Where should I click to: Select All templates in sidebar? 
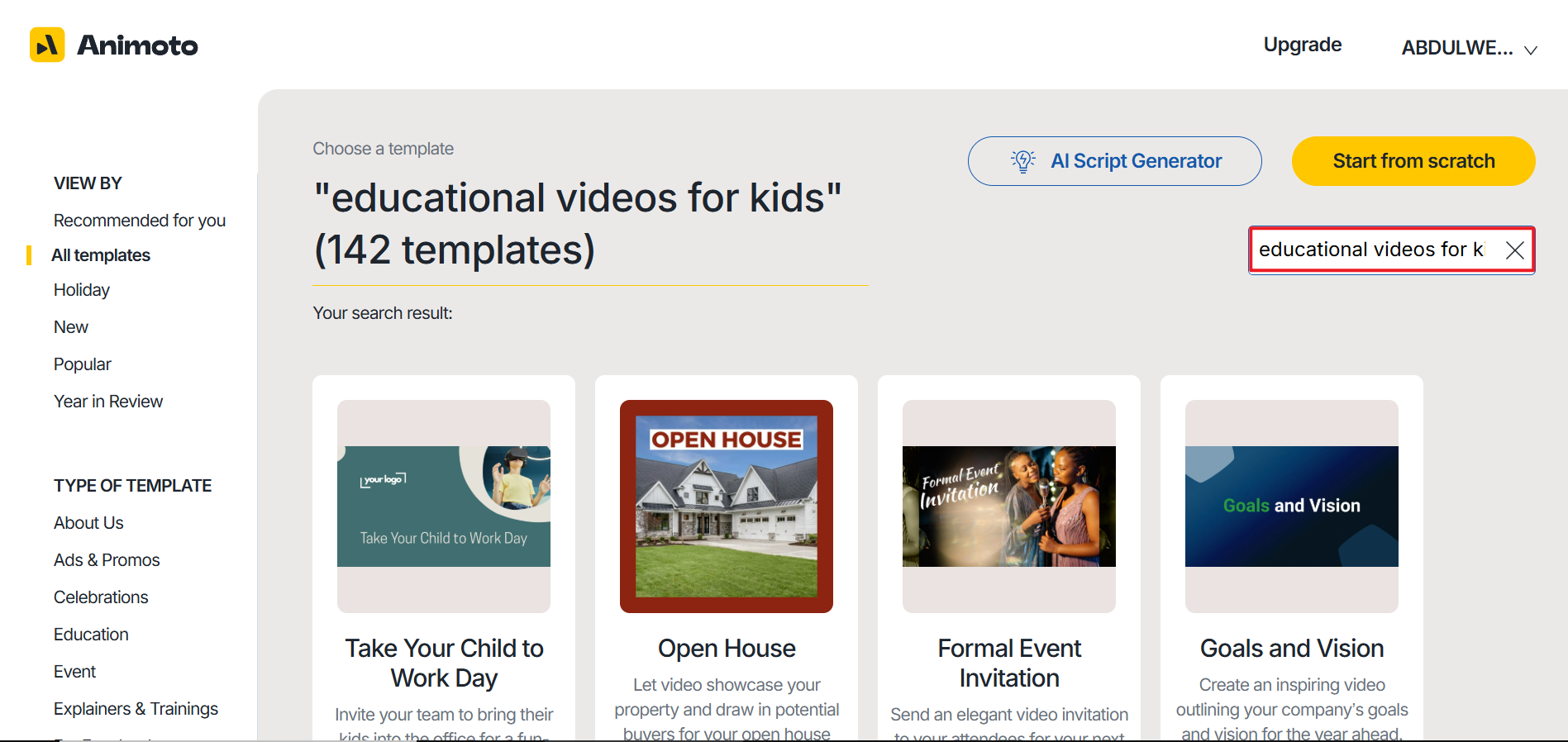point(101,255)
